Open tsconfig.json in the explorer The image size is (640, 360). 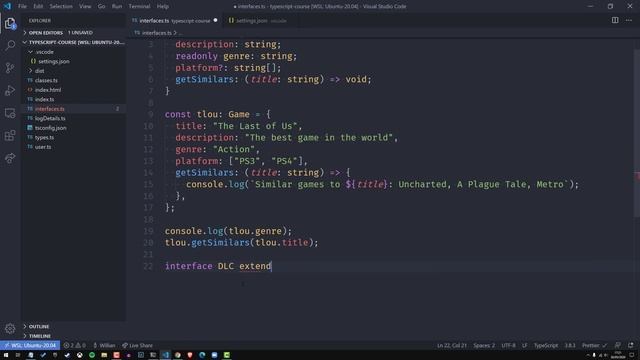point(73,128)
